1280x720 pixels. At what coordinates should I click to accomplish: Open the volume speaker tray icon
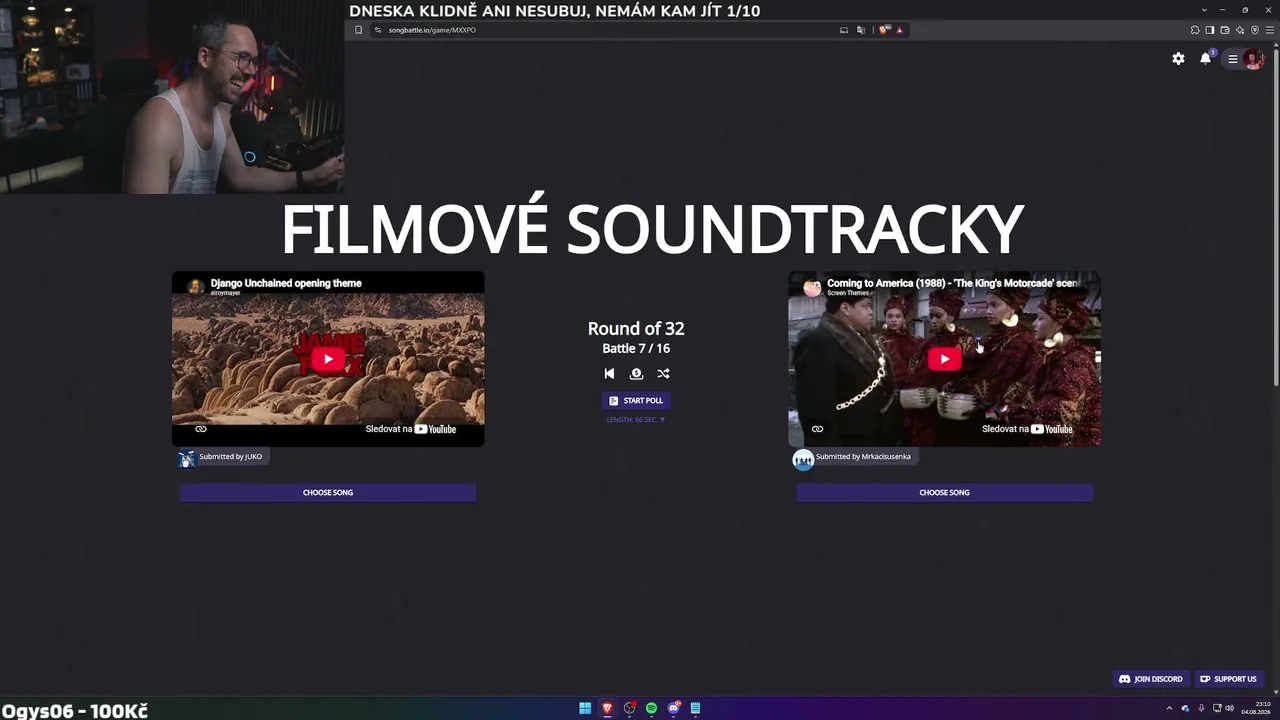point(1229,708)
